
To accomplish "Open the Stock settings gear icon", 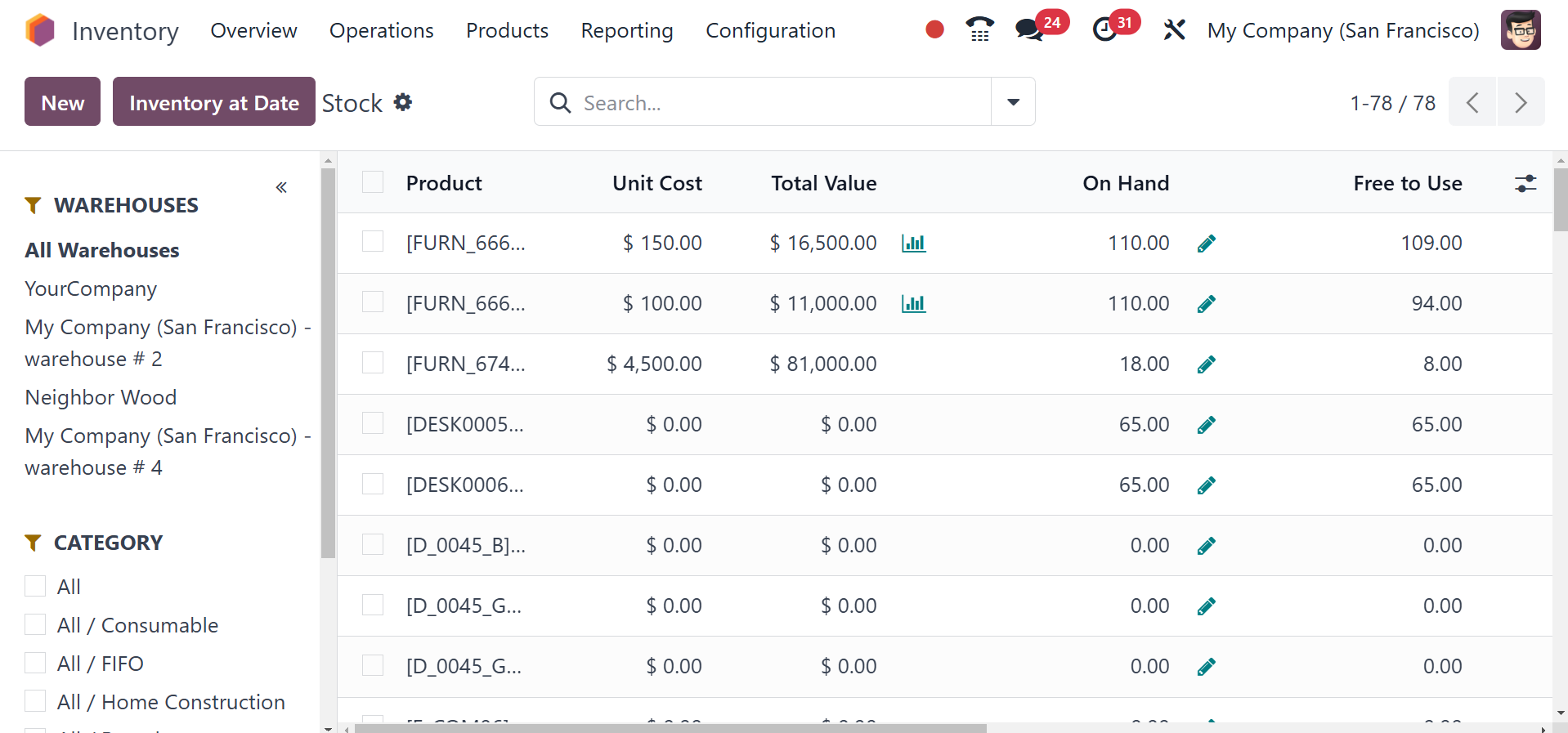I will 403,102.
